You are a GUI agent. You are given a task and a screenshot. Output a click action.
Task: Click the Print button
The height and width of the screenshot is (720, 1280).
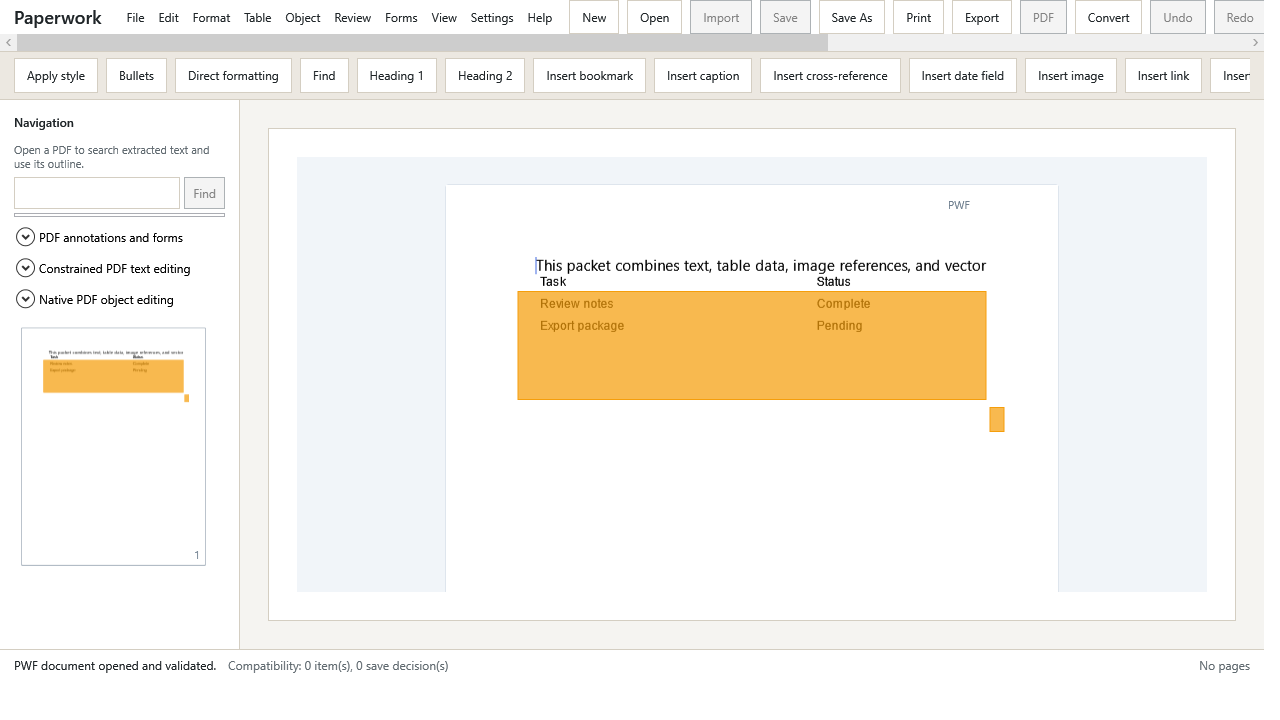pos(919,18)
